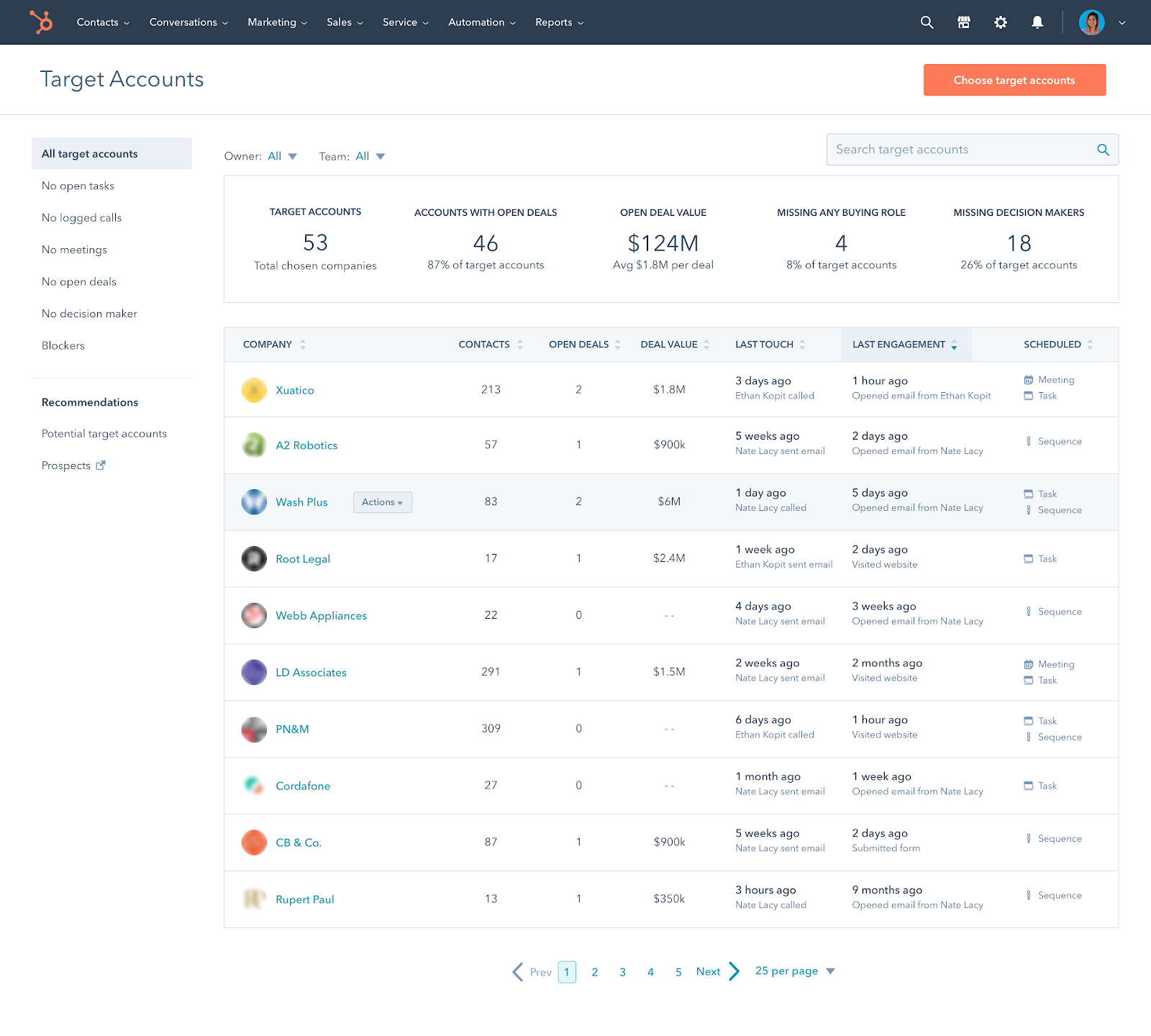Open the marketplace icon in top bar
1151x1036 pixels.
[x=963, y=22]
